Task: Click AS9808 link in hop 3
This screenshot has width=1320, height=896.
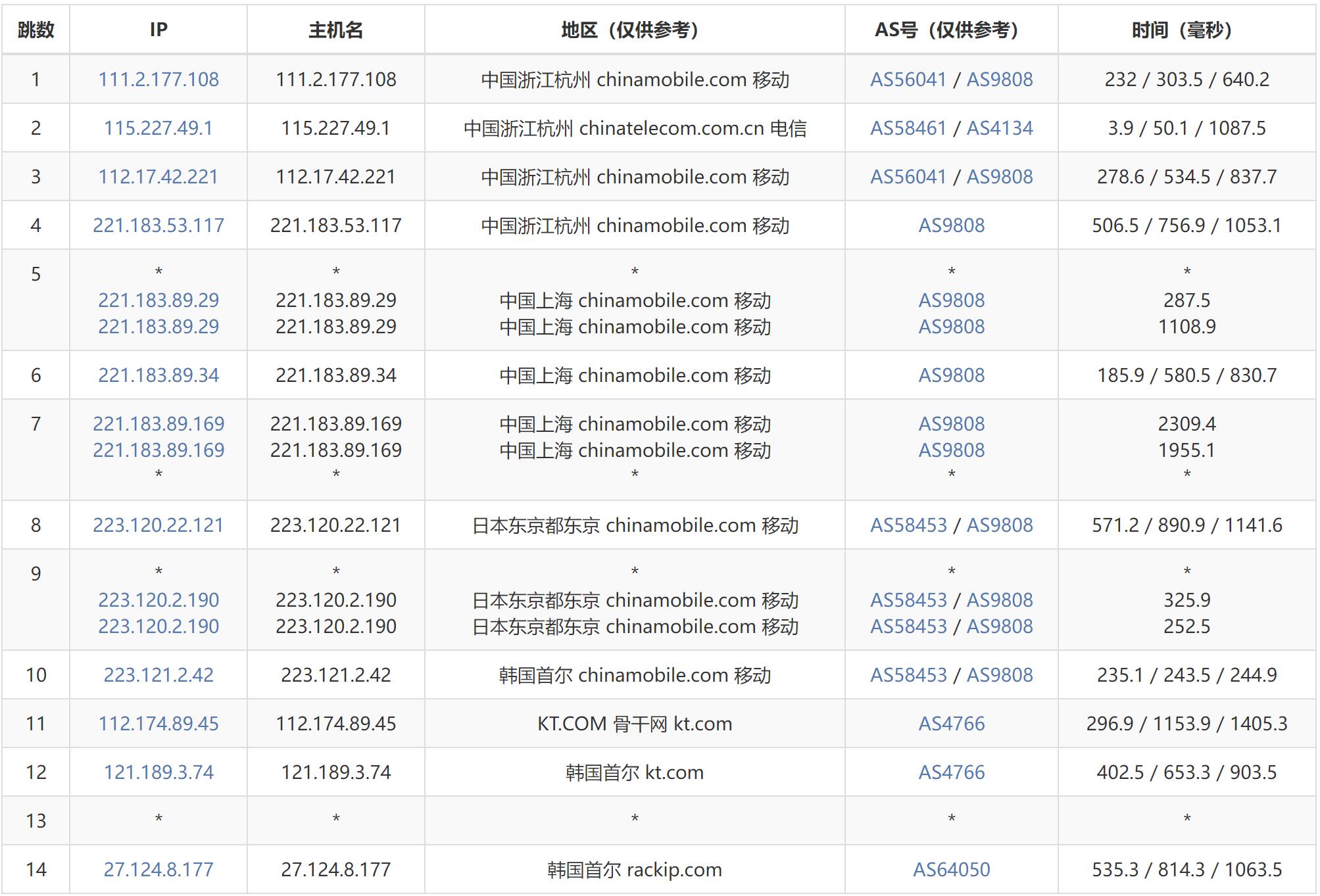Action: (x=1000, y=177)
